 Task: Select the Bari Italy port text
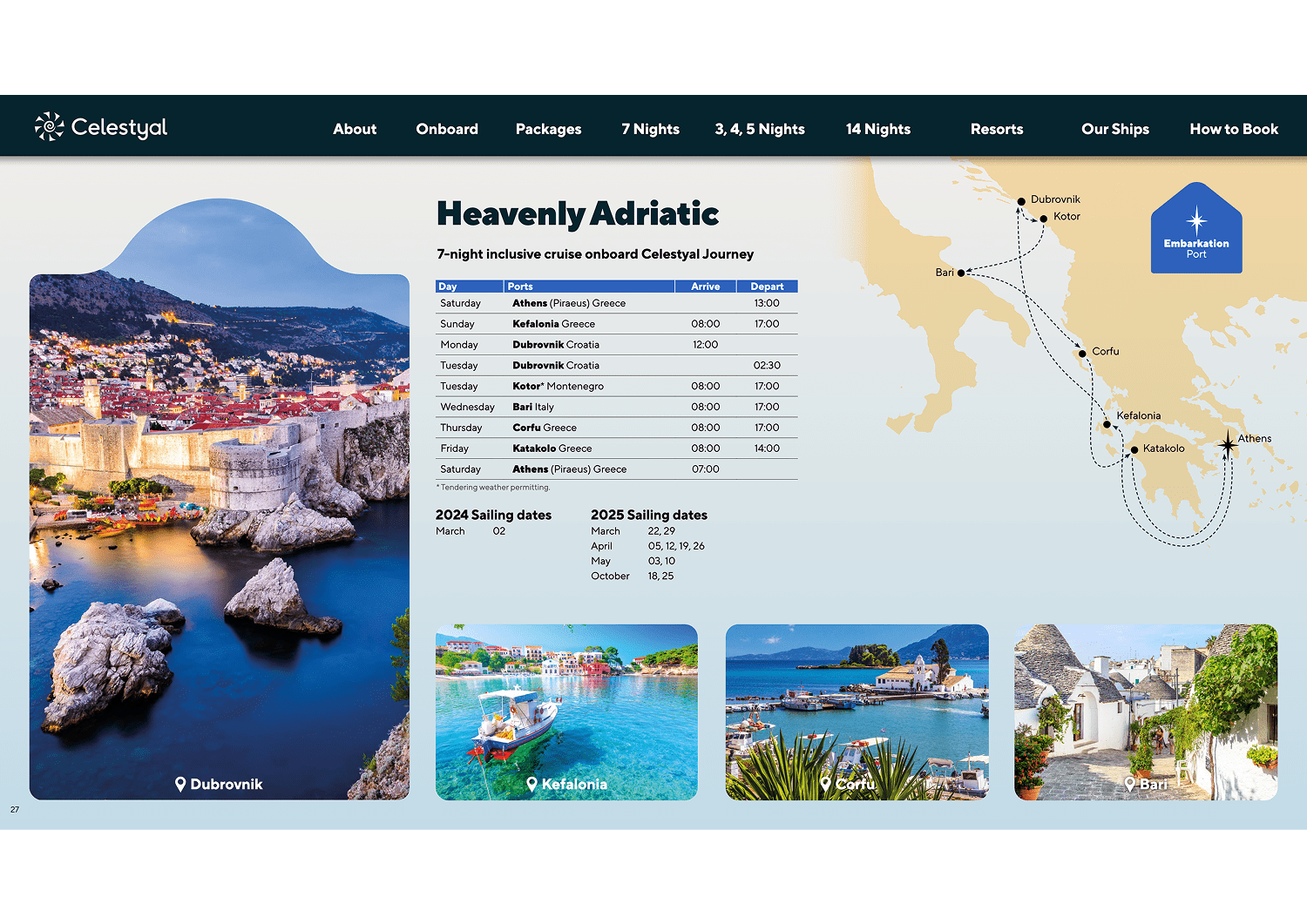pyautogui.click(x=533, y=408)
